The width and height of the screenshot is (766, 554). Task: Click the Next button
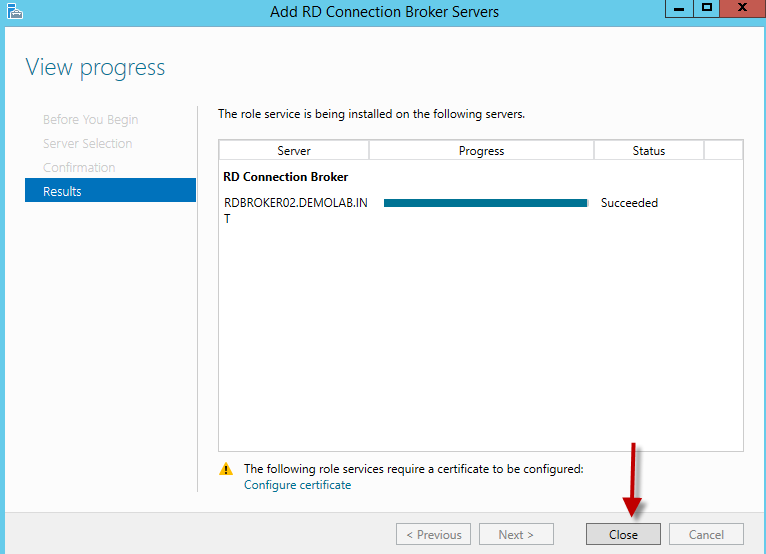coord(516,535)
